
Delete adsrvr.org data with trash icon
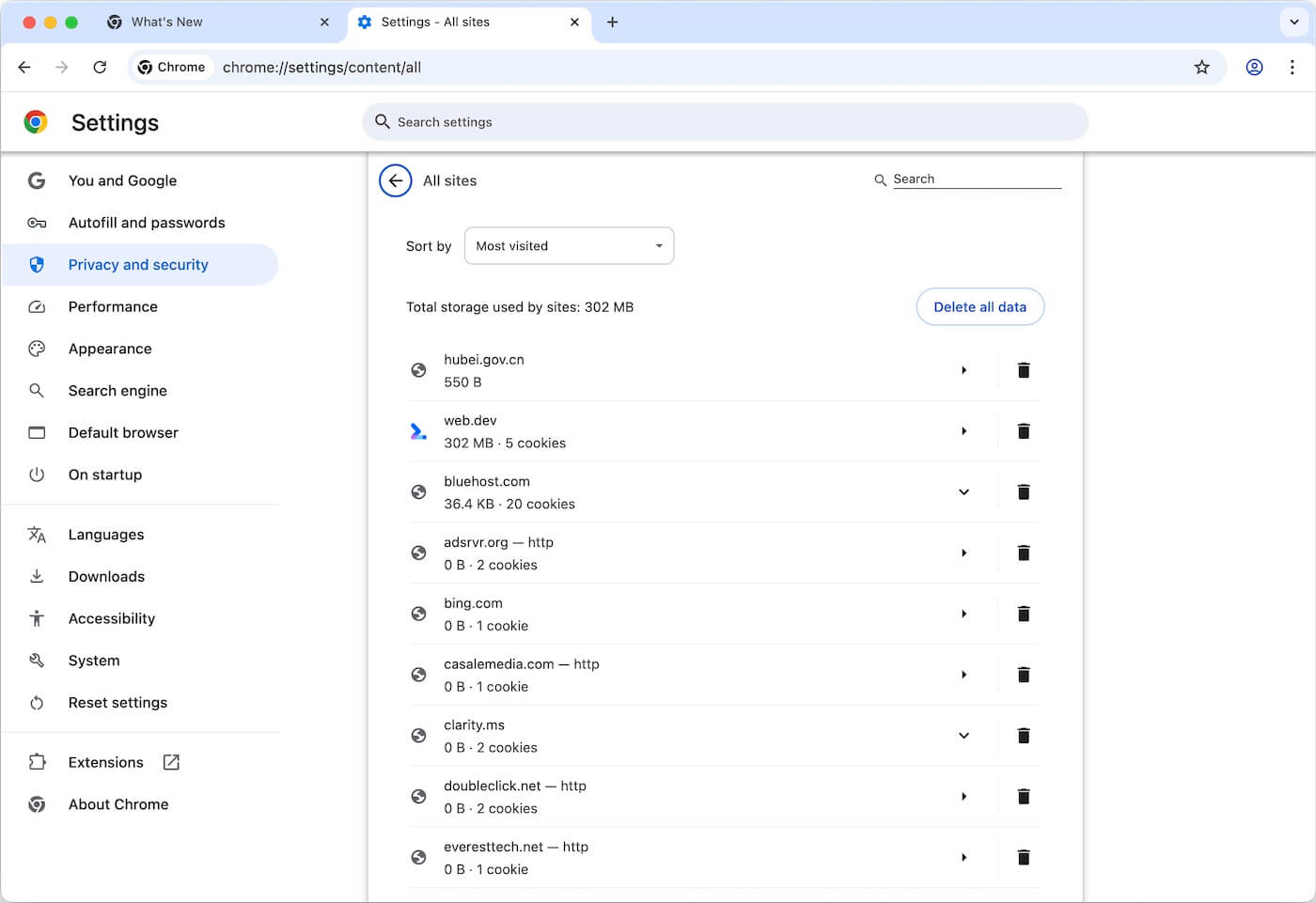click(1024, 553)
